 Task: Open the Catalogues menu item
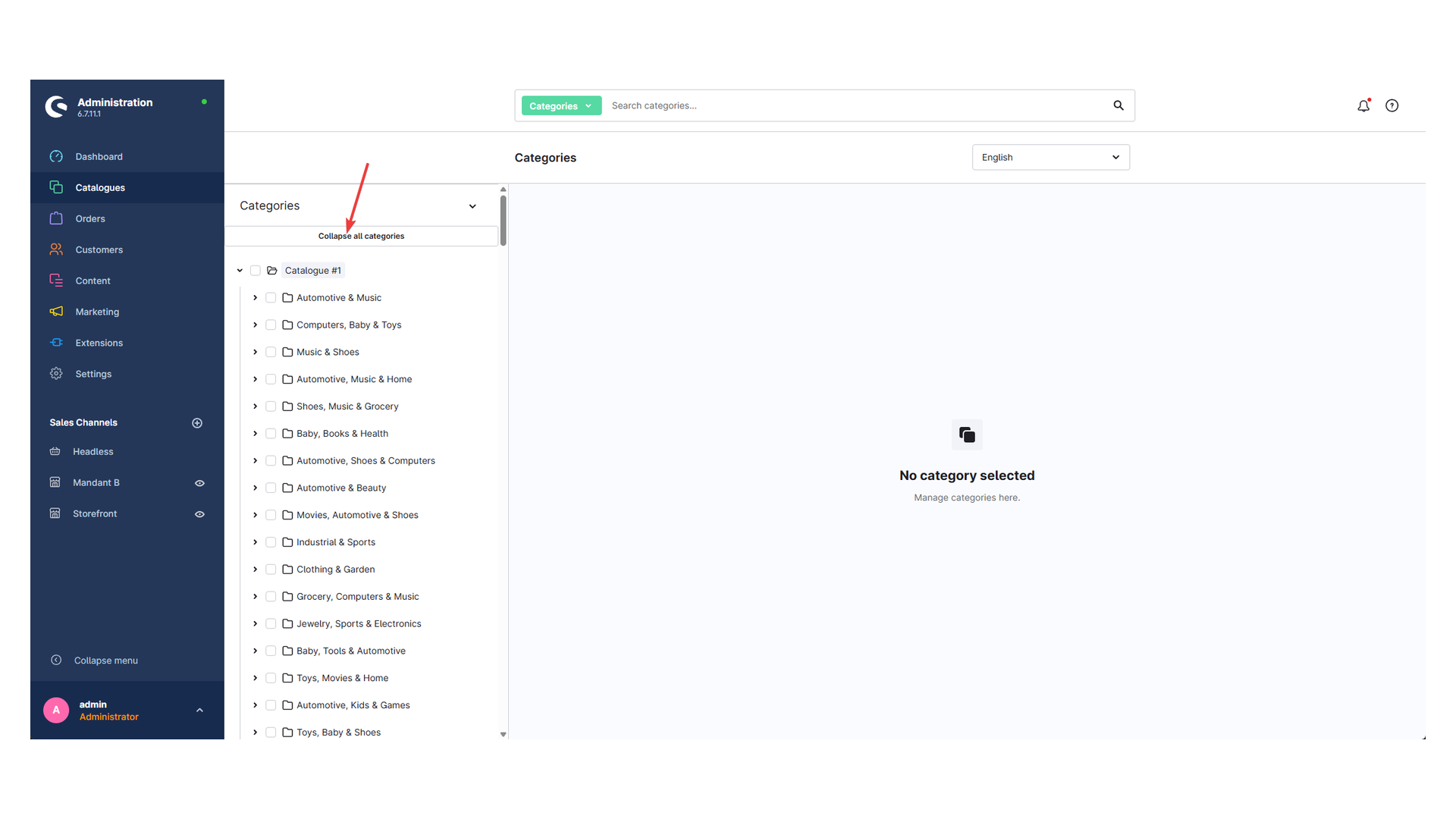click(x=127, y=187)
